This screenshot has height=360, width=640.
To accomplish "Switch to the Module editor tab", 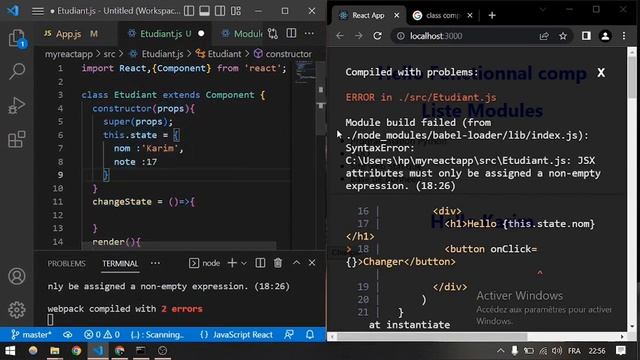I will [241, 34].
